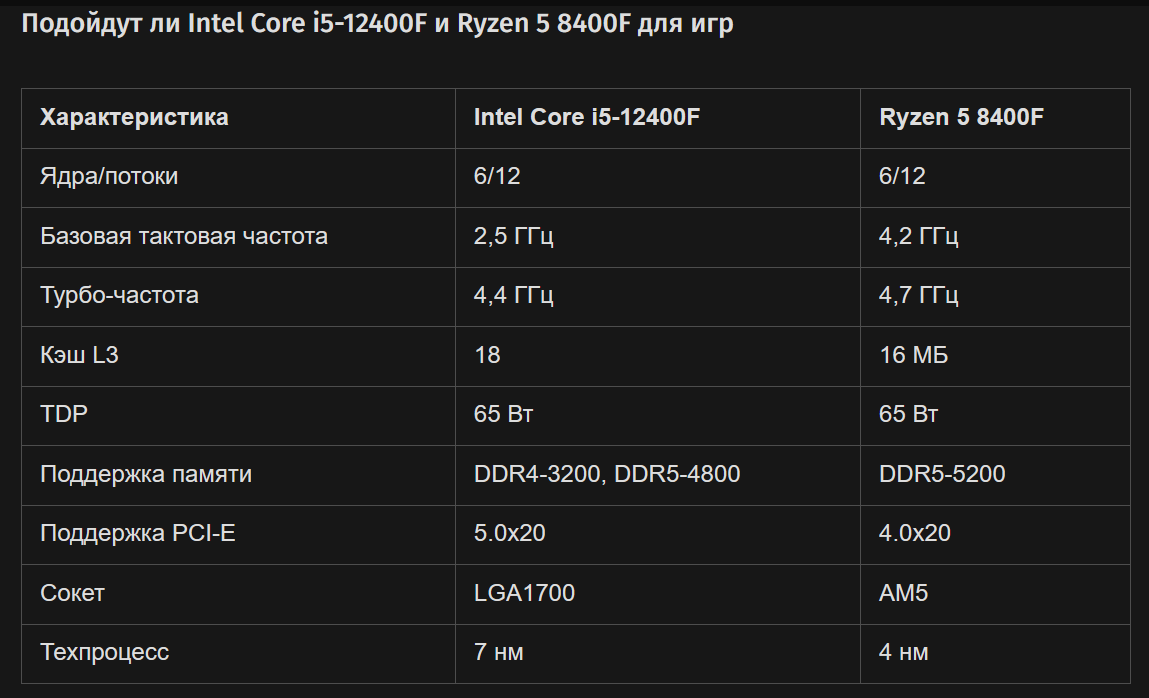Viewport: 1149px width, 698px height.
Task: Select the AM5 socket cell
Action: coord(904,593)
